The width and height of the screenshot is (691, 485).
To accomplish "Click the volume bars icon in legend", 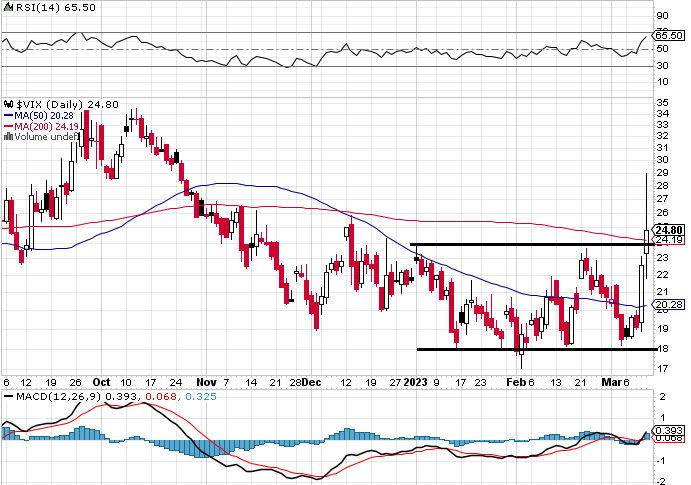I will (6, 137).
